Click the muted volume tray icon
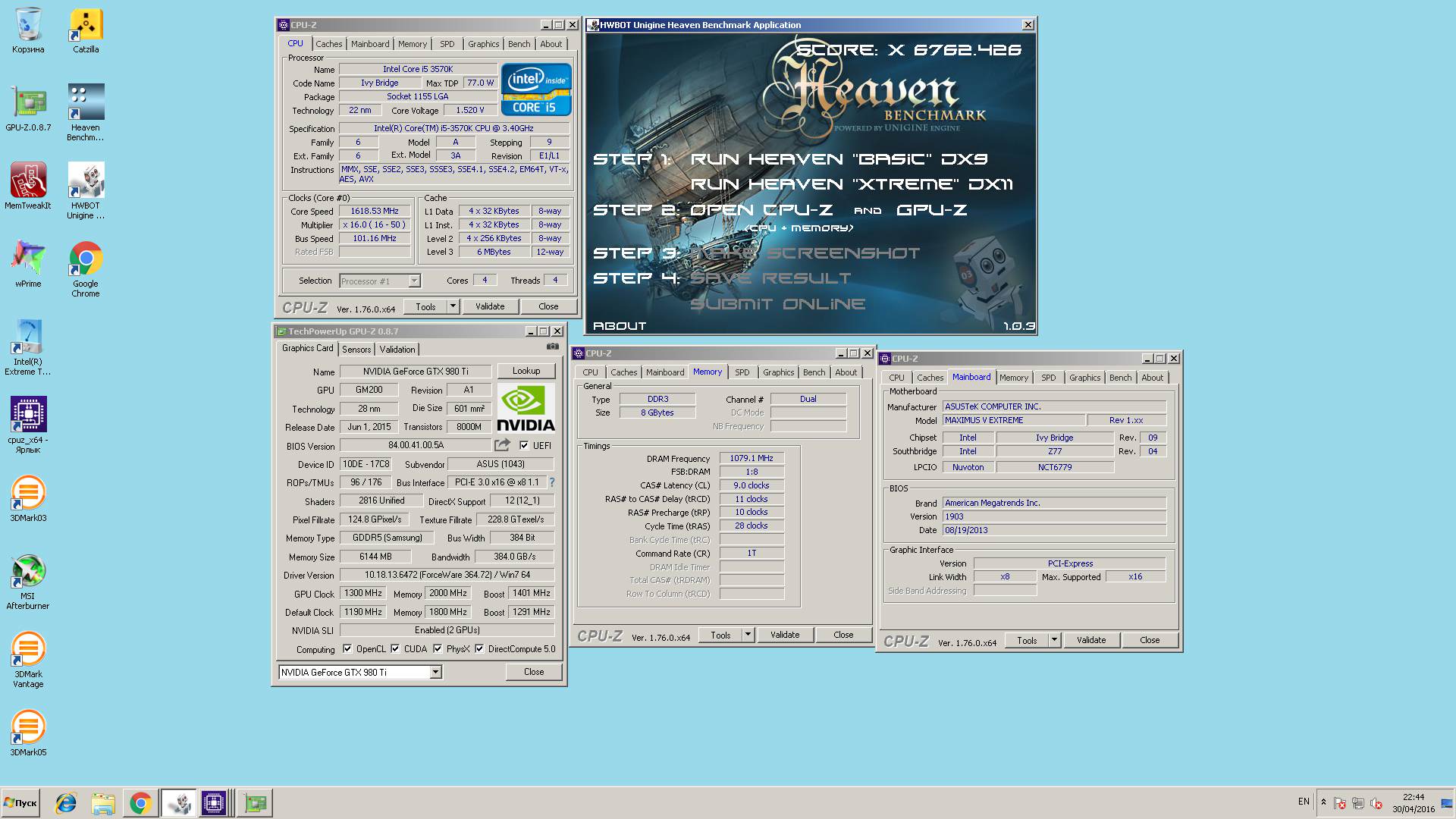Image resolution: width=1456 pixels, height=819 pixels. (x=1376, y=802)
